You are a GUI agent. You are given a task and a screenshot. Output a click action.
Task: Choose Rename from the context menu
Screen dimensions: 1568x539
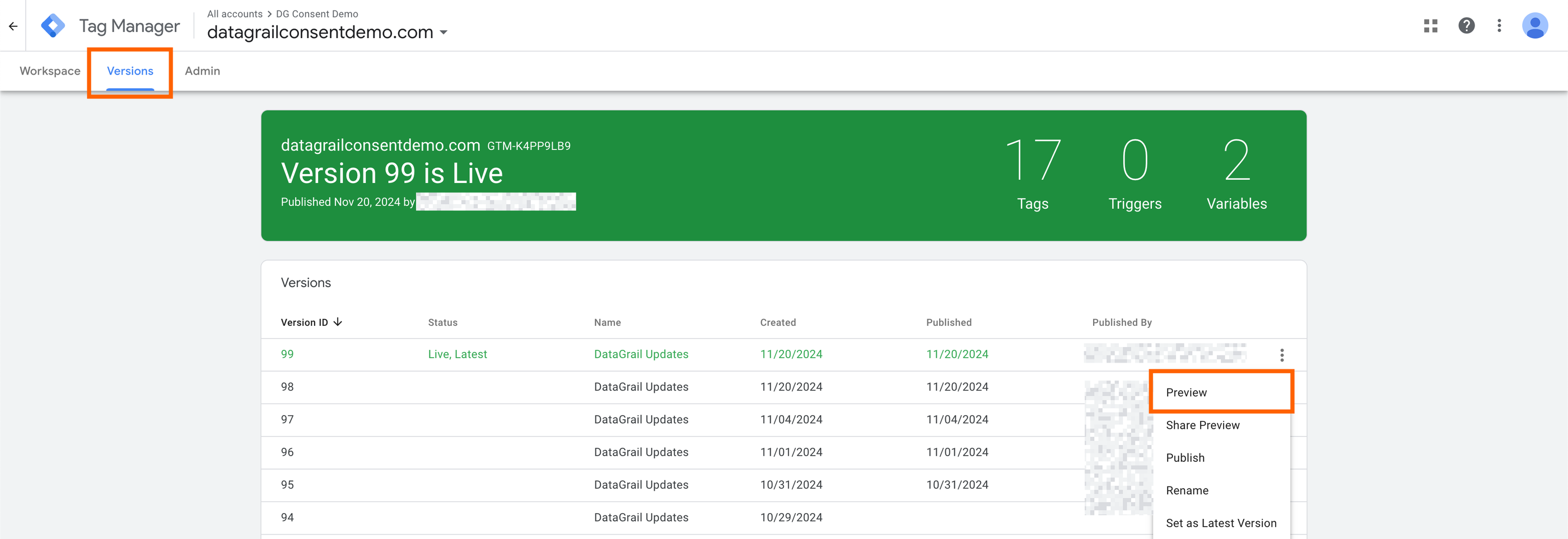click(x=1221, y=490)
